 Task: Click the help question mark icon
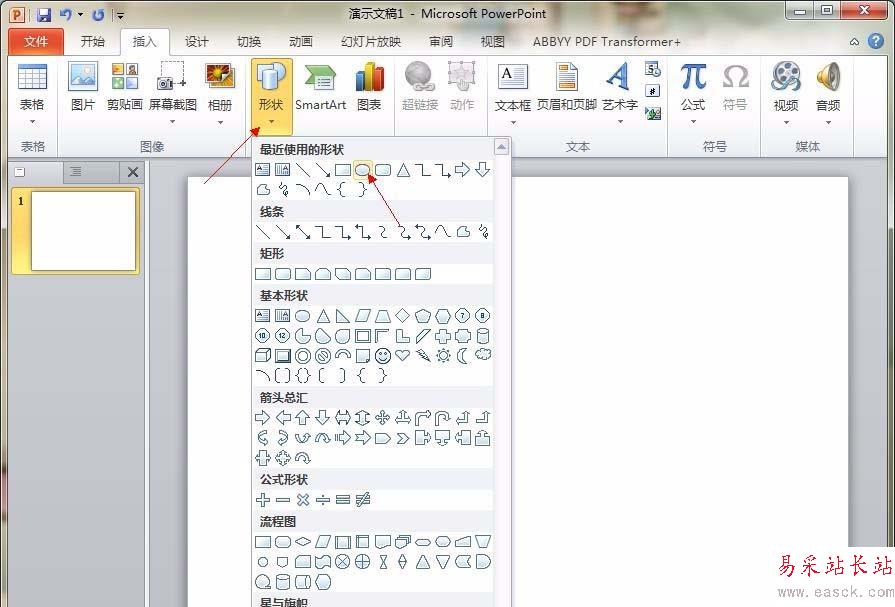876,41
